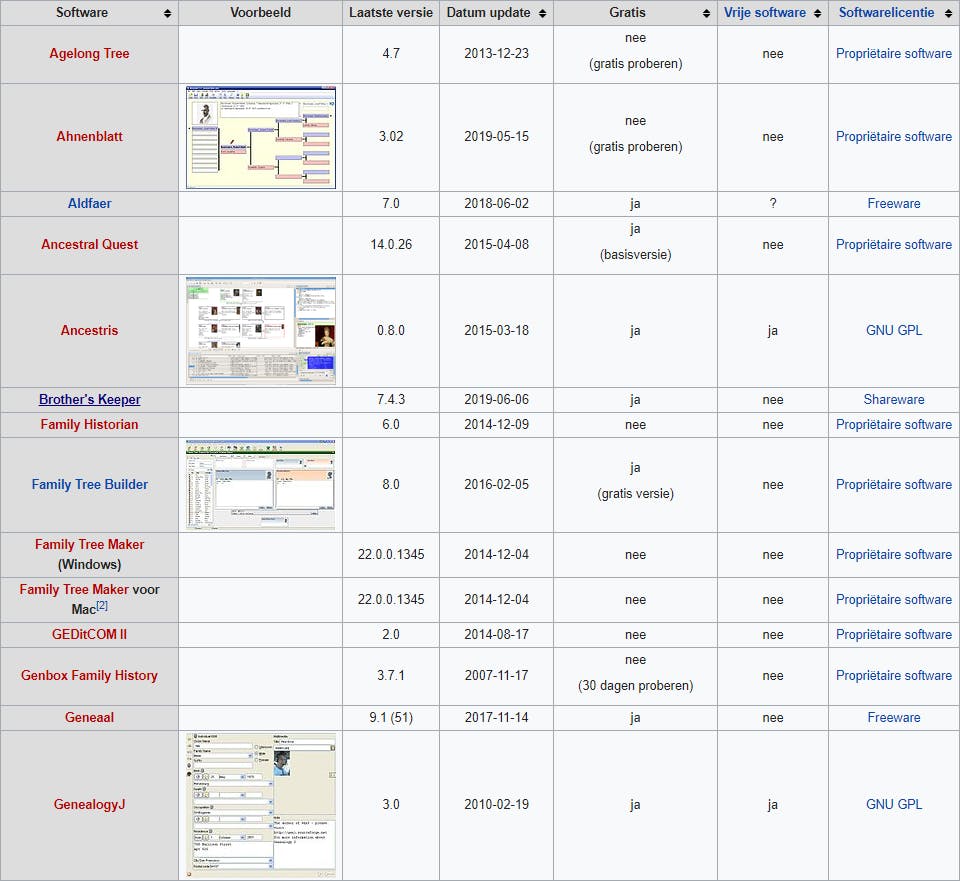Select version 0.8.0 cell
The width and height of the screenshot is (960, 881).
click(391, 330)
